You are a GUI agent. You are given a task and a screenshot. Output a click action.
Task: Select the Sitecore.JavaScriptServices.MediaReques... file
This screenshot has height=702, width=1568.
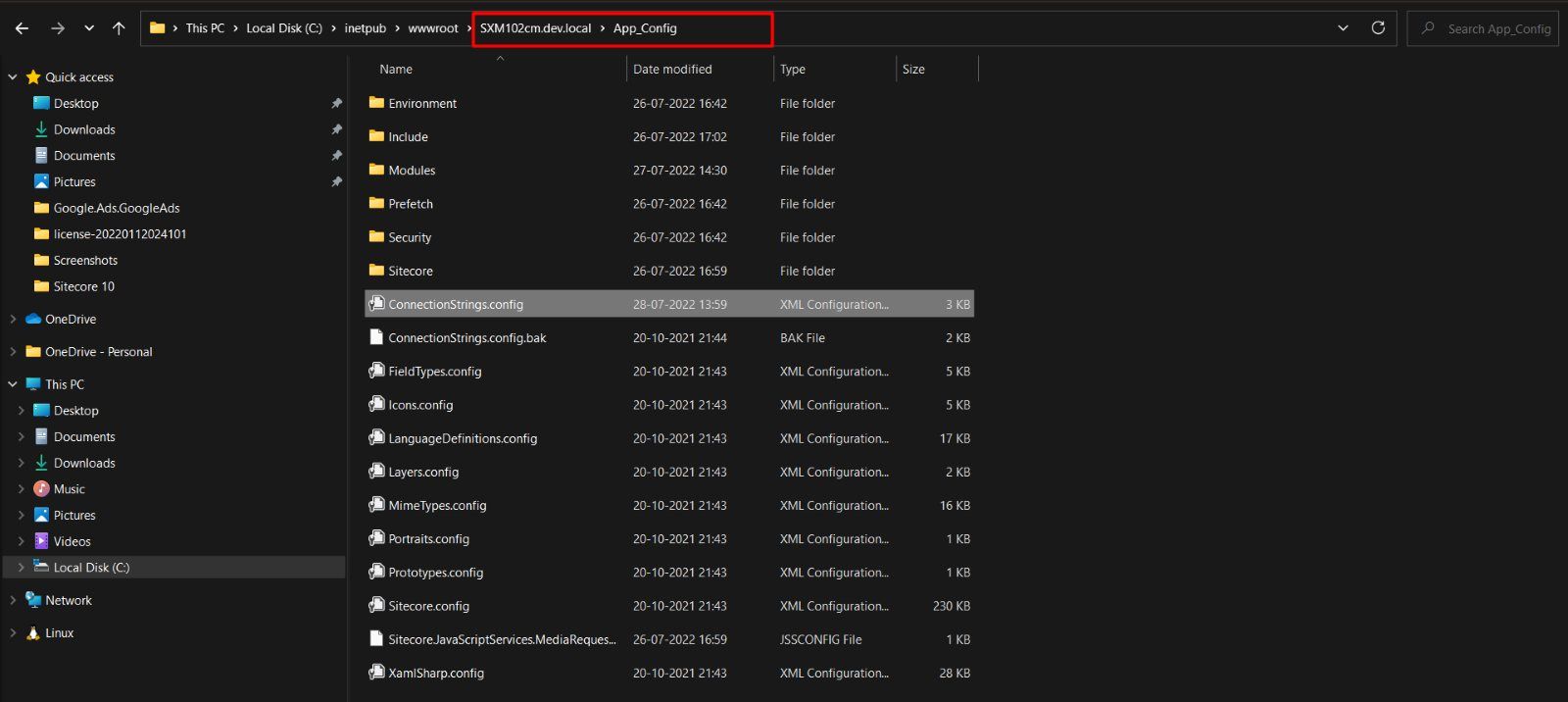tap(502, 639)
